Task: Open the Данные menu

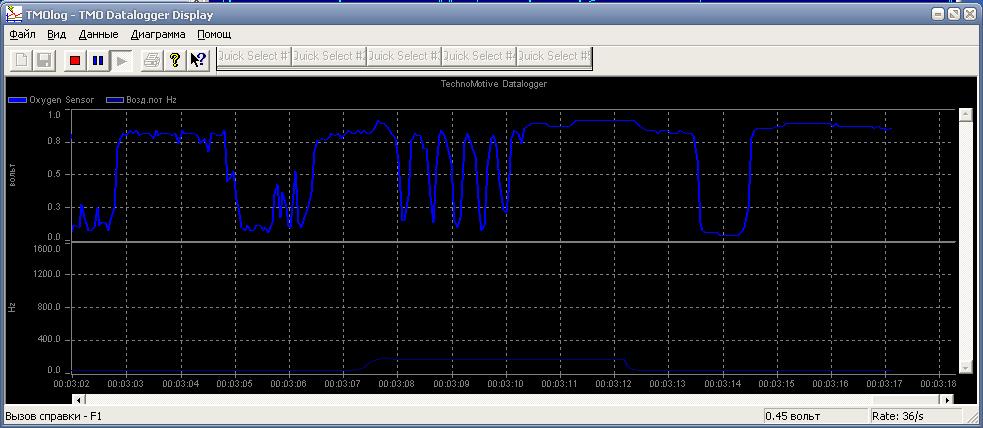Action: pos(98,34)
